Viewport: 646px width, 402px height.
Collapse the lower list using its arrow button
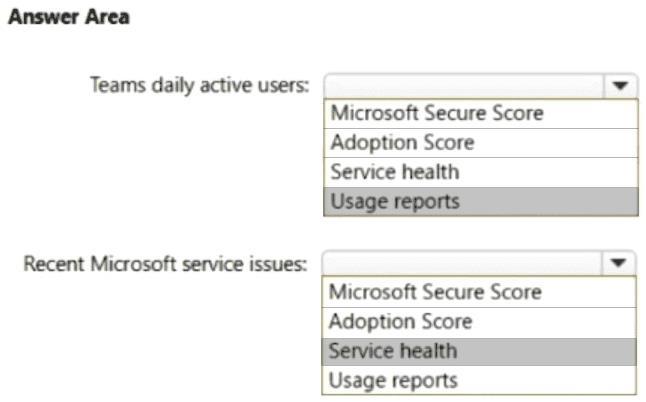pyautogui.click(x=618, y=263)
